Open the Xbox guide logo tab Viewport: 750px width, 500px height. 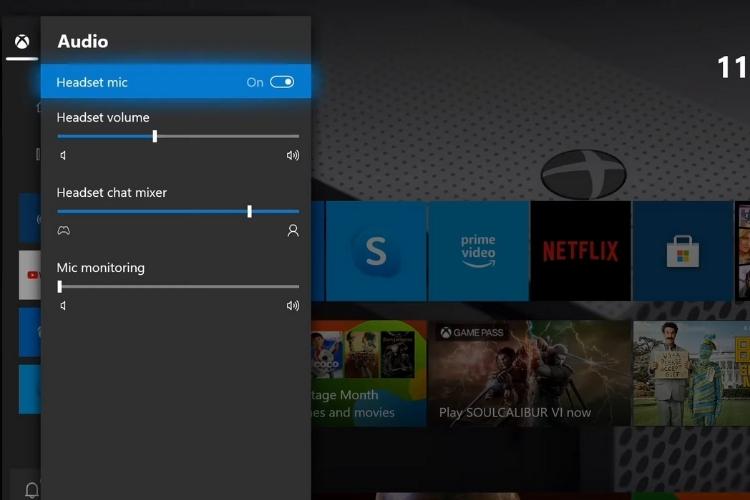pos(22,42)
